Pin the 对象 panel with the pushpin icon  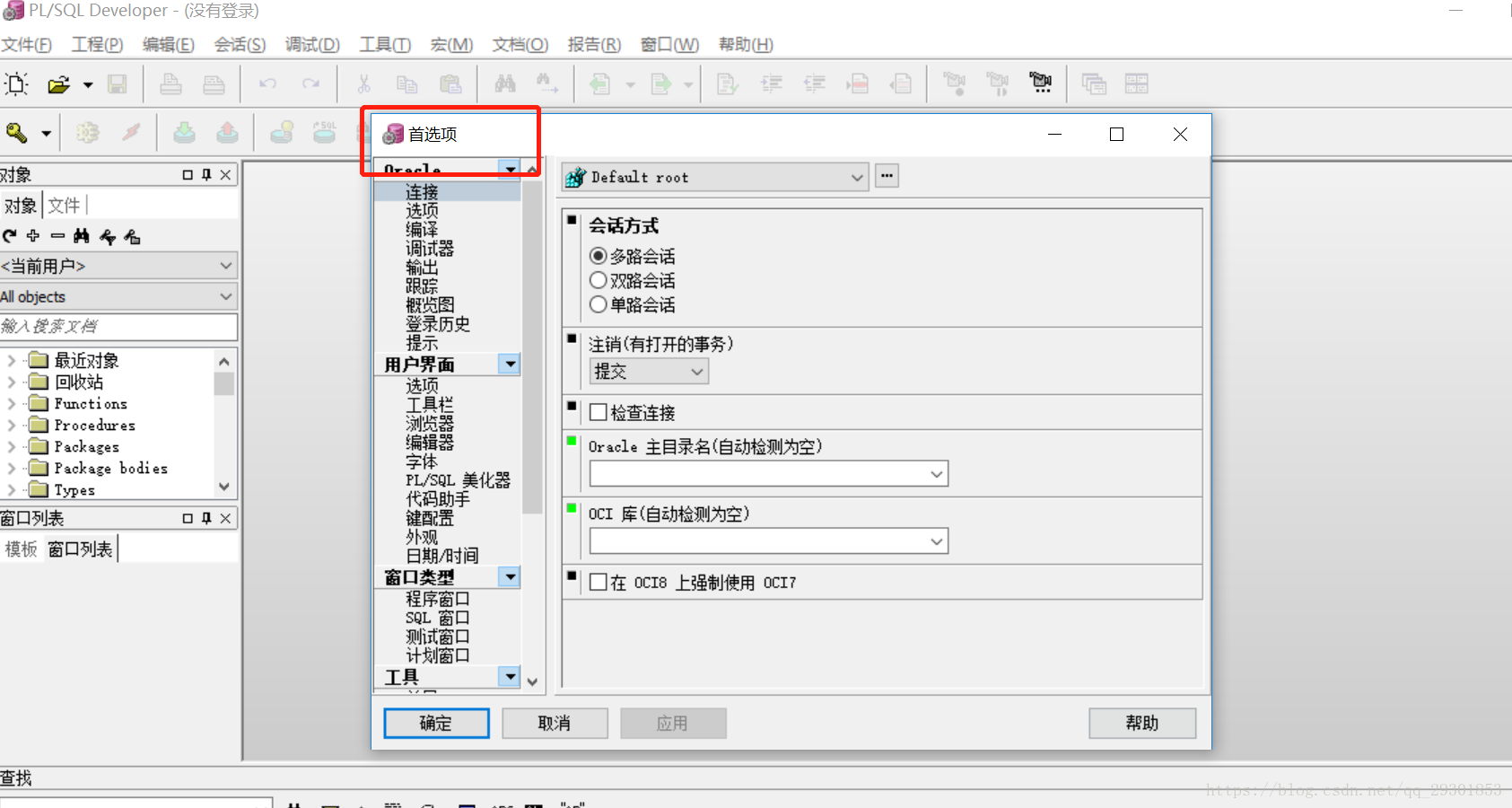[x=206, y=175]
